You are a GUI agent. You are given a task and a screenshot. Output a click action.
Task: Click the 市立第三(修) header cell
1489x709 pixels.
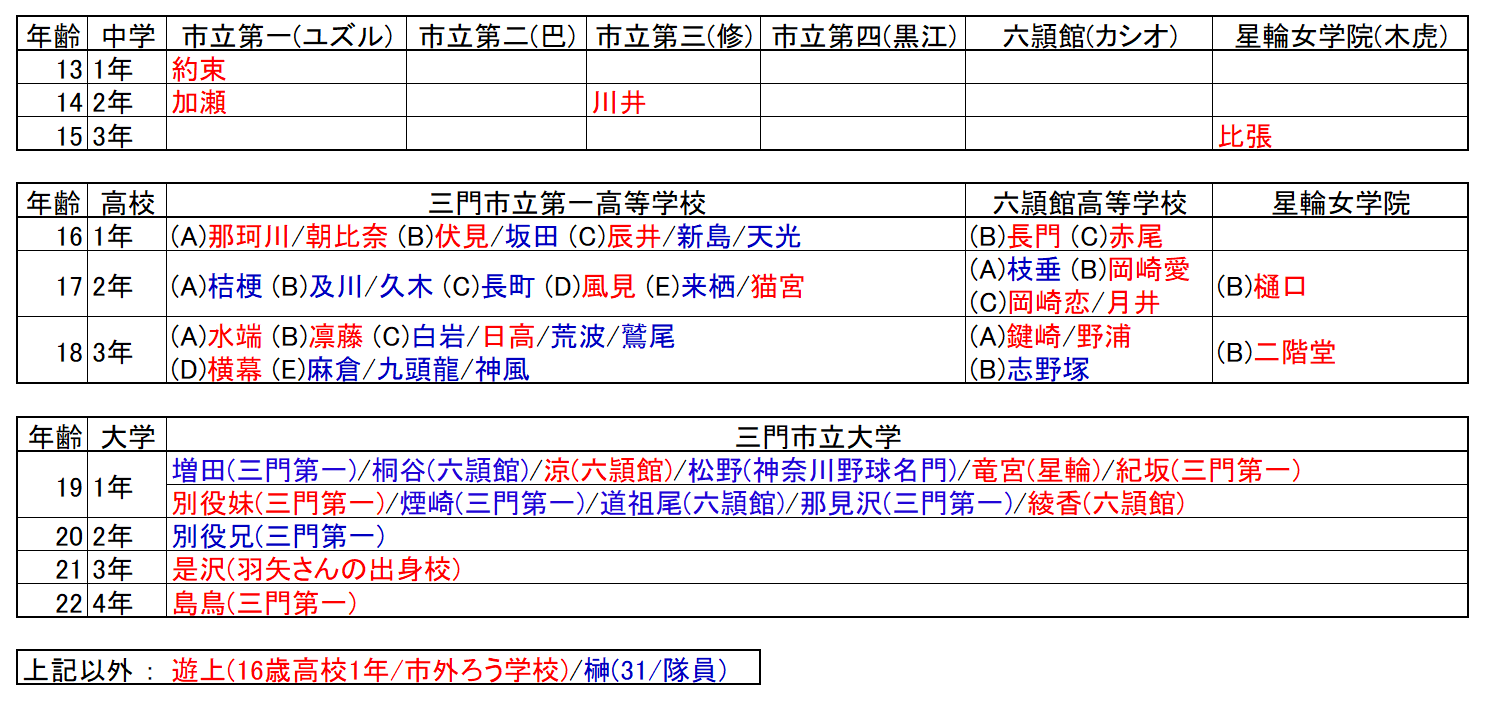point(673,36)
